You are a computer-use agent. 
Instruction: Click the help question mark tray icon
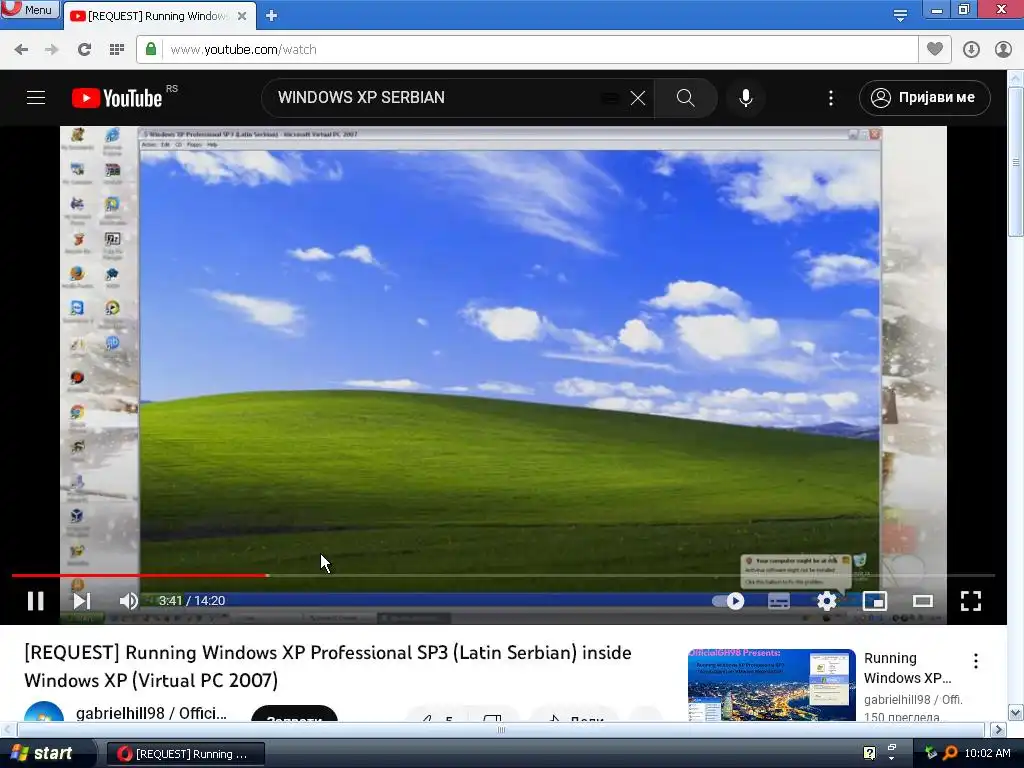point(869,753)
